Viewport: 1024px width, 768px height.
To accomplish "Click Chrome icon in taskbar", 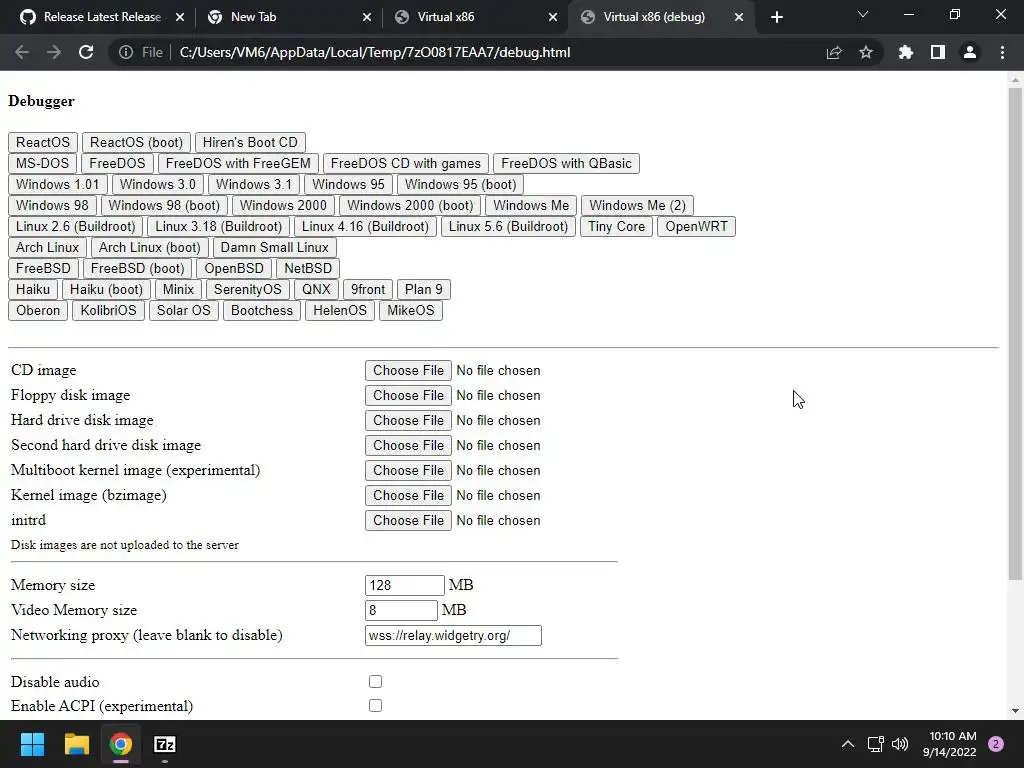I will (121, 744).
